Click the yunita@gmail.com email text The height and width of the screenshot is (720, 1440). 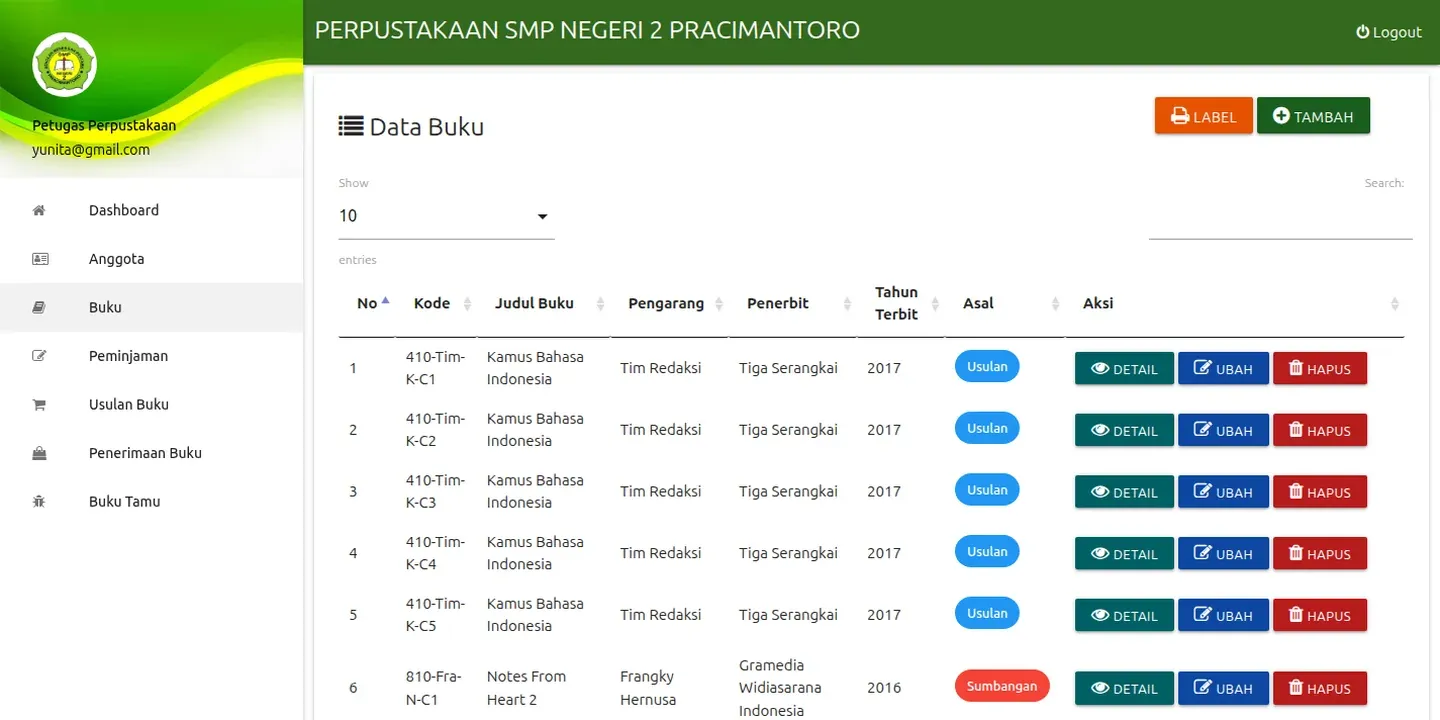tap(91, 150)
